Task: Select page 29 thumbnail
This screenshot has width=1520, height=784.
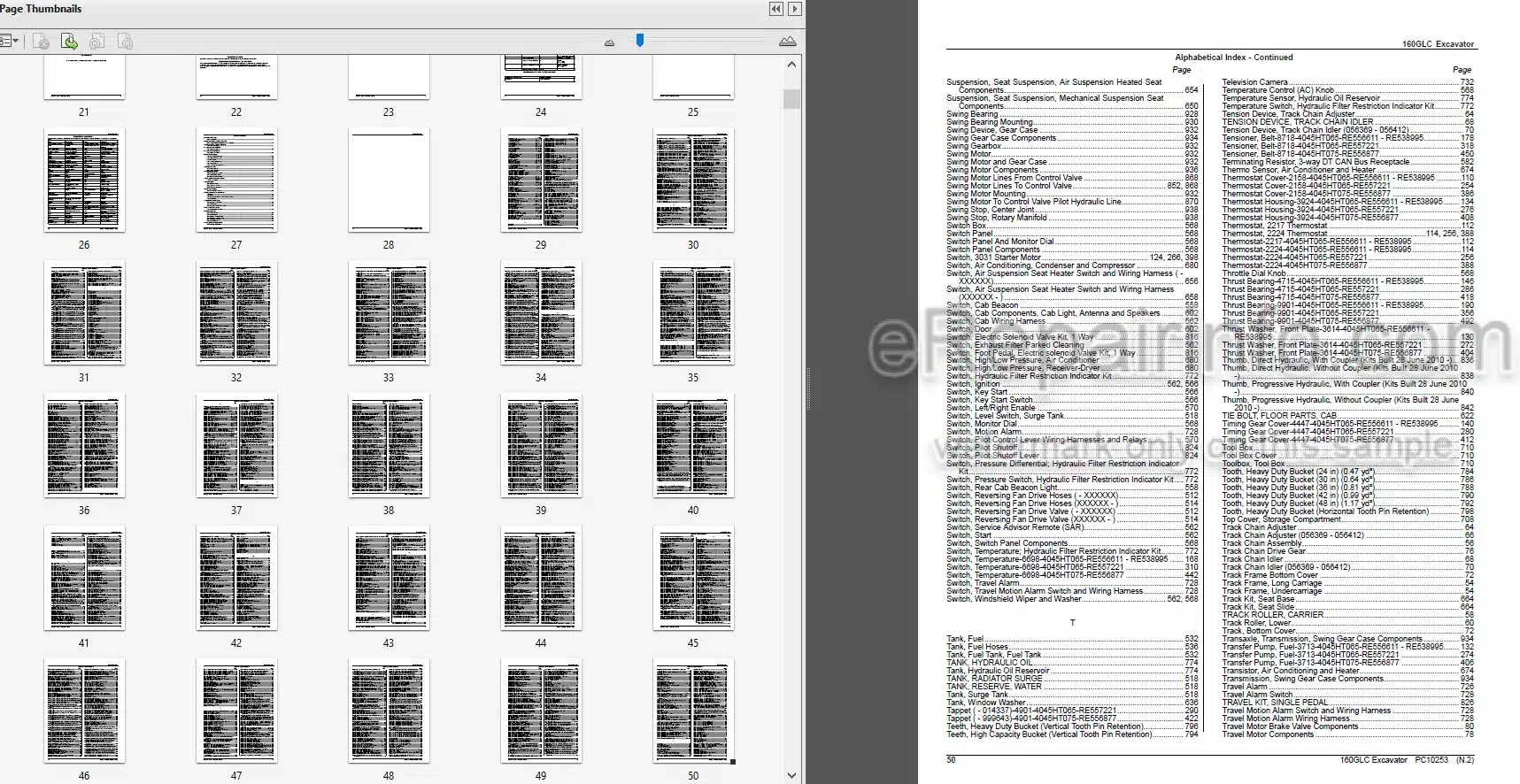Action: point(541,181)
